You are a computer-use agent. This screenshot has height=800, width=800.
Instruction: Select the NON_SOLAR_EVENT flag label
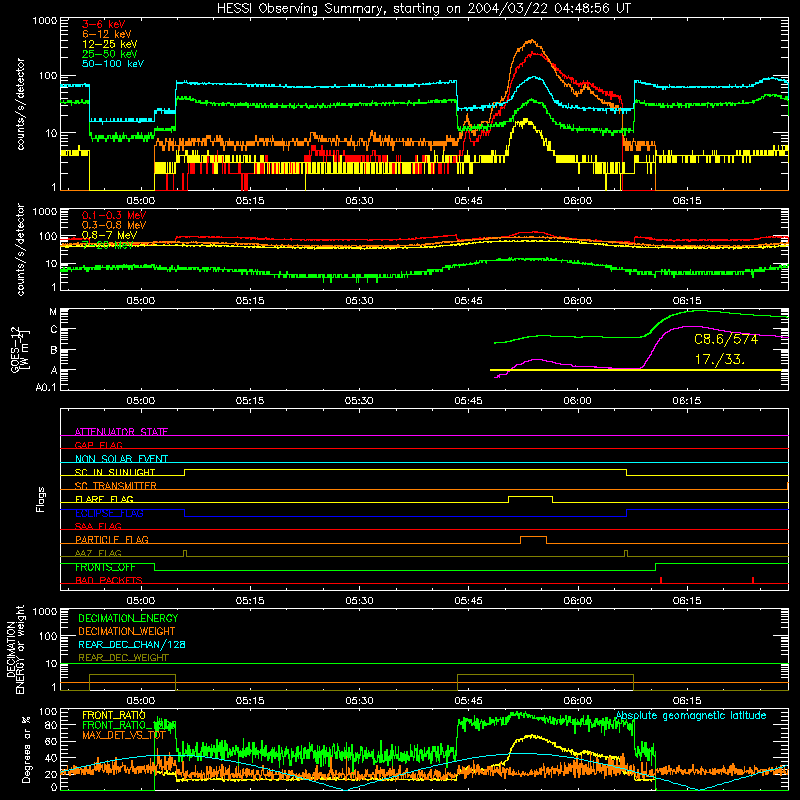[x=121, y=459]
